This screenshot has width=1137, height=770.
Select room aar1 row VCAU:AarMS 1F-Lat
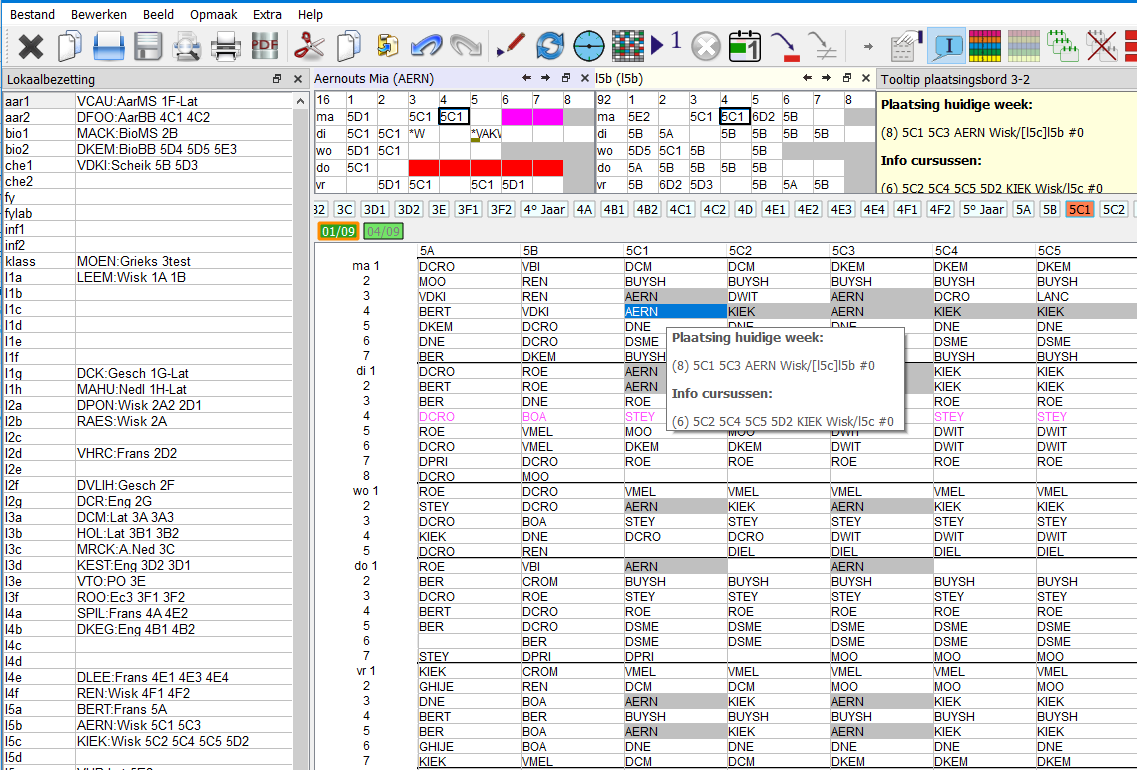tap(148, 102)
